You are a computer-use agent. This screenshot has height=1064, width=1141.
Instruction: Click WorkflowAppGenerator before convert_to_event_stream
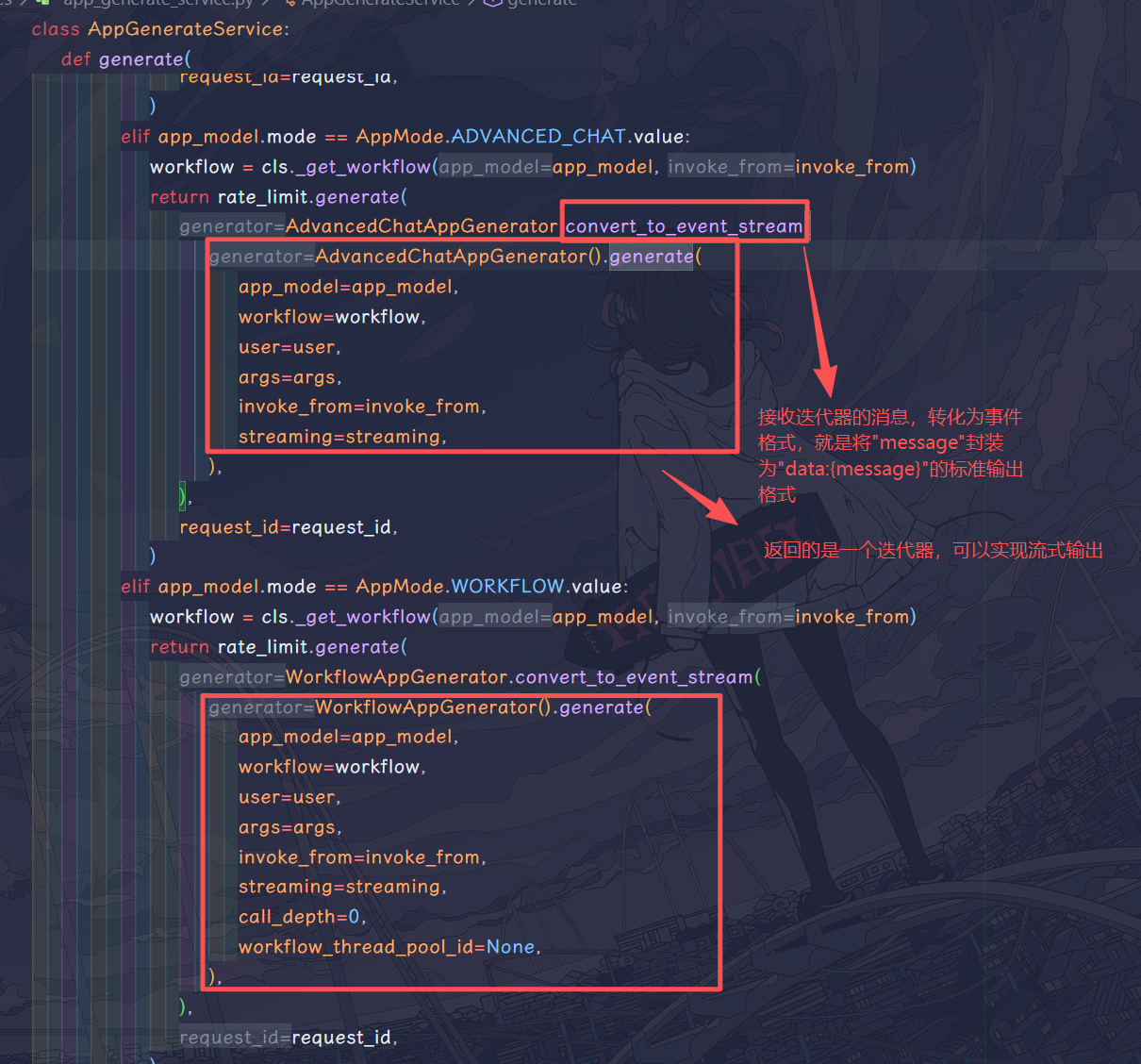(x=396, y=677)
